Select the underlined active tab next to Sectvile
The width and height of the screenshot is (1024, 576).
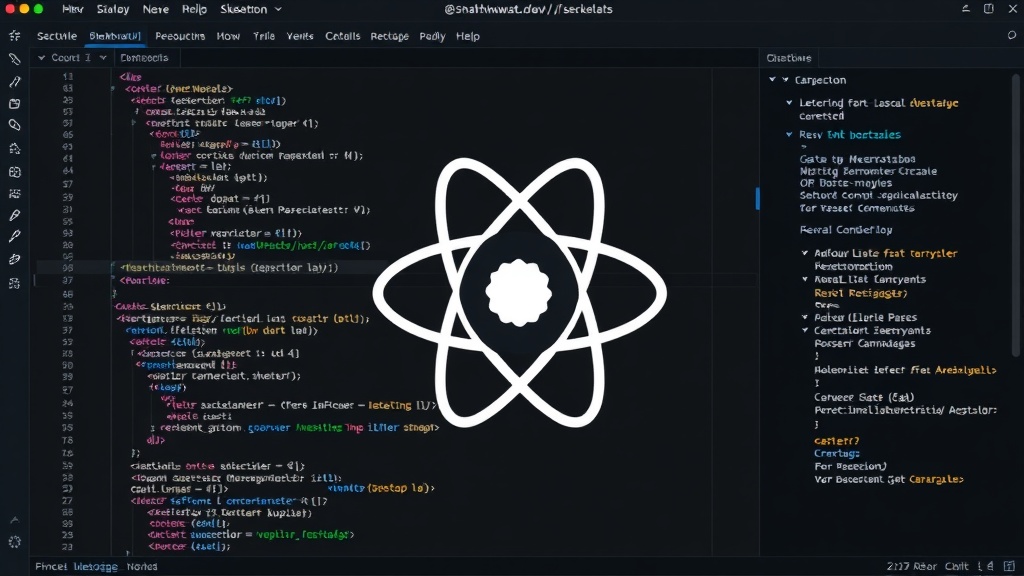pyautogui.click(x=115, y=36)
